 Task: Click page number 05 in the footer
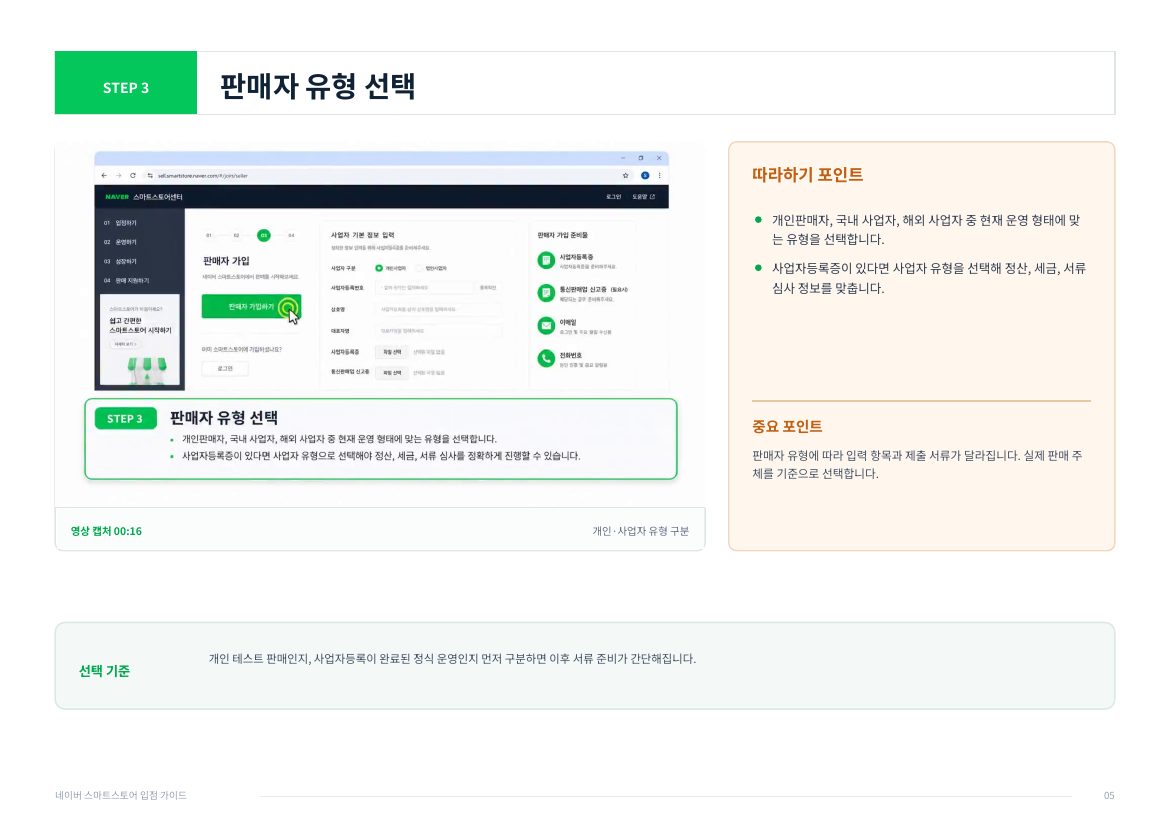1109,795
